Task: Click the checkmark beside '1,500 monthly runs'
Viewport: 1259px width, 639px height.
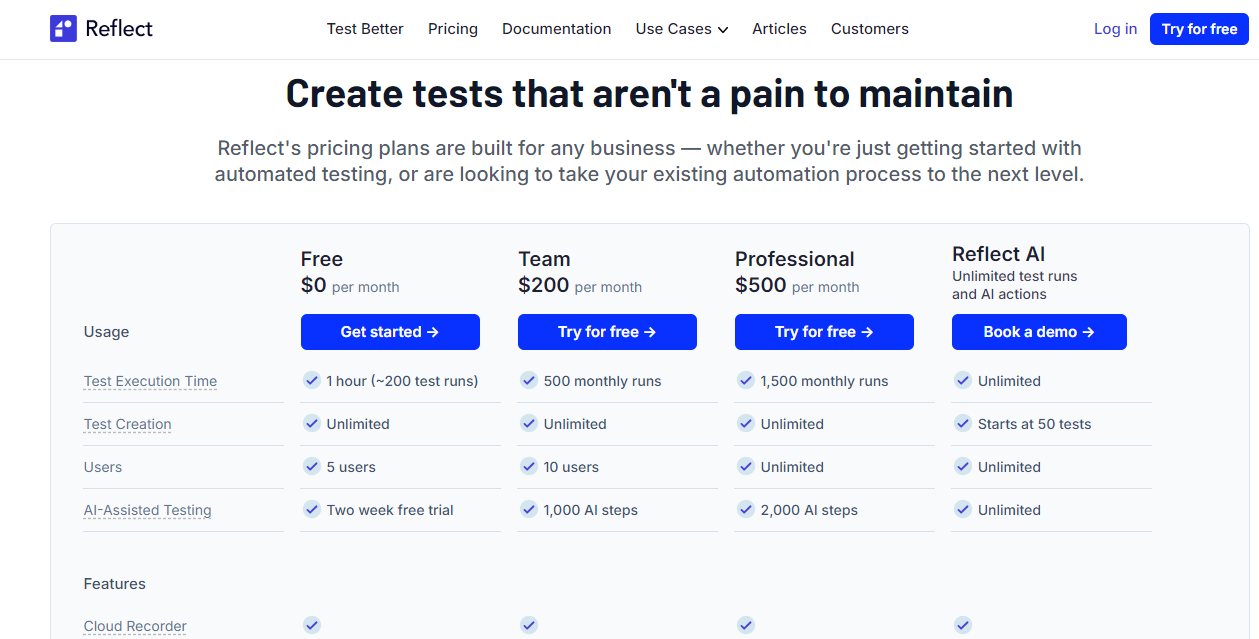Action: (746, 381)
